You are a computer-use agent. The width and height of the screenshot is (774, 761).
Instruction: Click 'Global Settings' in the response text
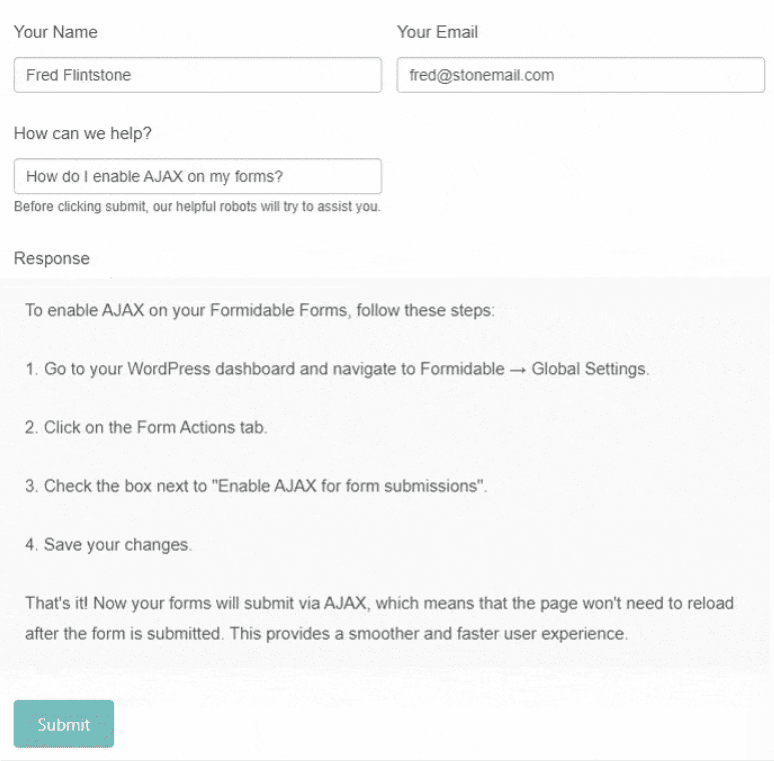pos(589,369)
